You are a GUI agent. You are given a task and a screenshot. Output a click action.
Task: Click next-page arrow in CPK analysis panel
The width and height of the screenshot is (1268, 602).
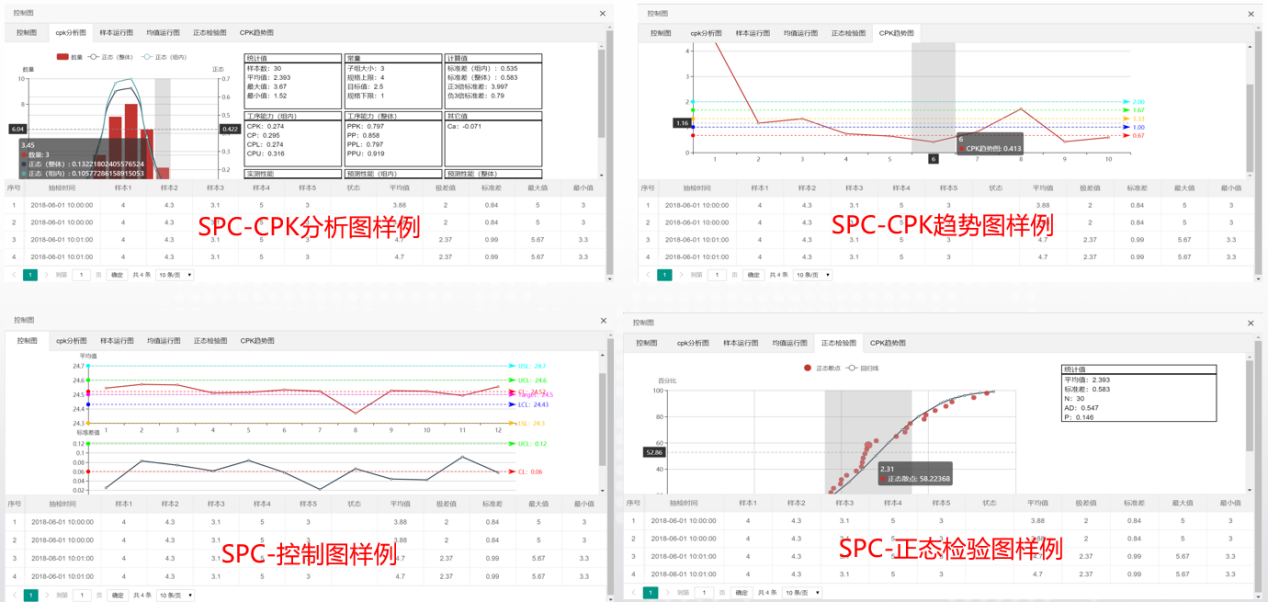click(x=46, y=274)
